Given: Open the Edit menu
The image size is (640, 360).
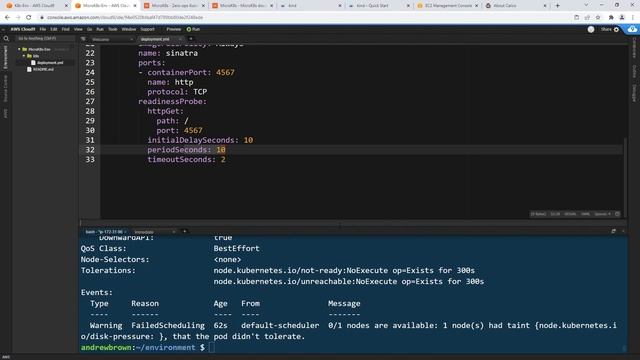Looking at the screenshot, I should (x=54, y=29).
